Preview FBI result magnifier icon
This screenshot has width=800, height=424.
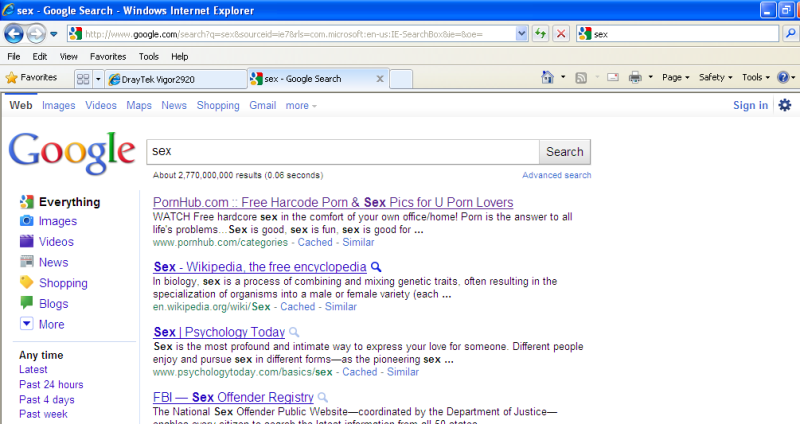(323, 397)
